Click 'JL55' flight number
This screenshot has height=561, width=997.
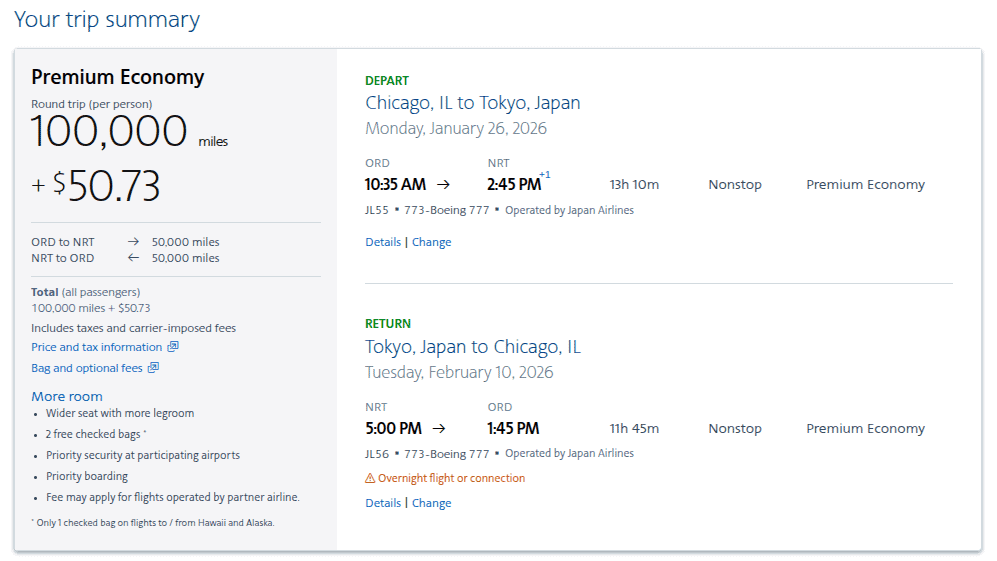pyautogui.click(x=376, y=211)
